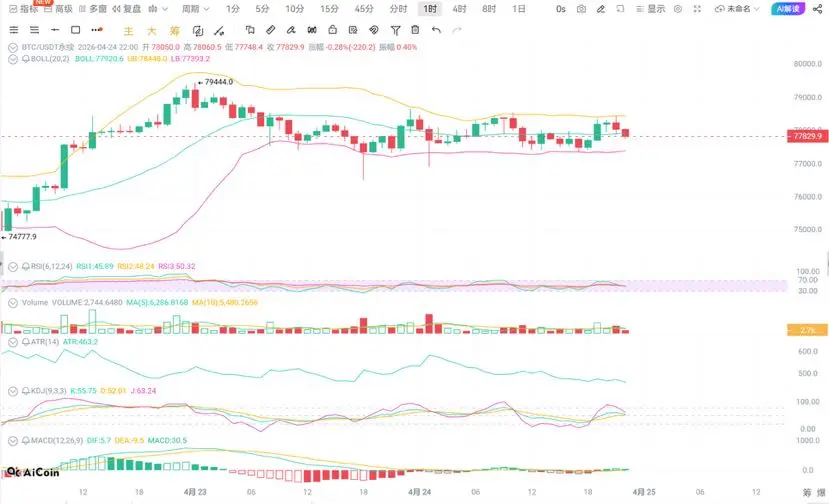The image size is (829, 504).
Task: Open the 高级 advanced panel
Action: [59, 9]
